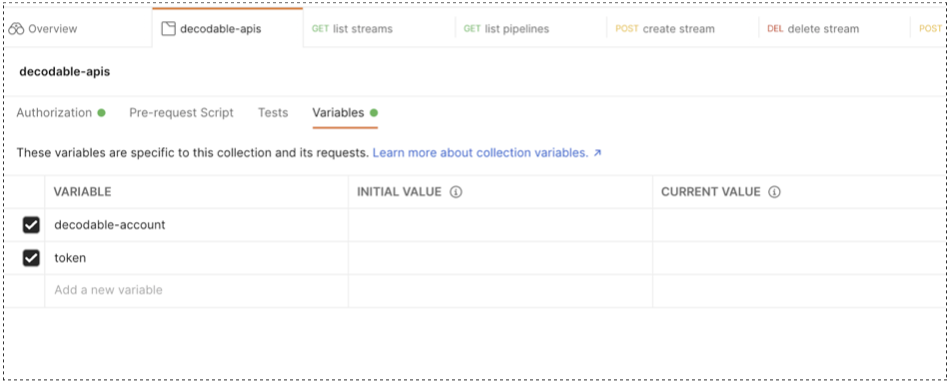The height and width of the screenshot is (384, 951).
Task: Uncheck the decodable-account variable checkbox
Action: (31, 225)
